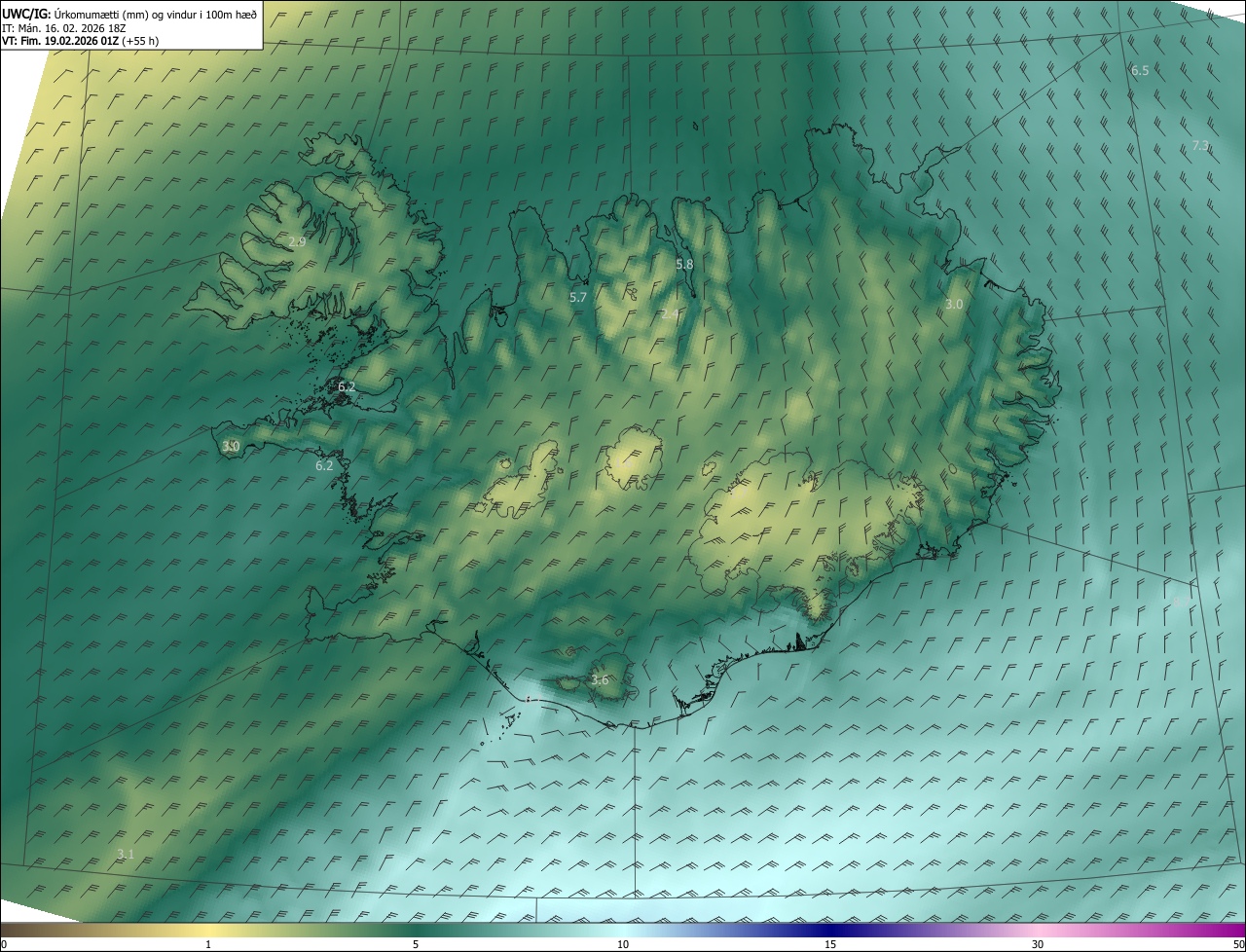
Task: Click the '0' tick on the color scale
Action: point(4,945)
